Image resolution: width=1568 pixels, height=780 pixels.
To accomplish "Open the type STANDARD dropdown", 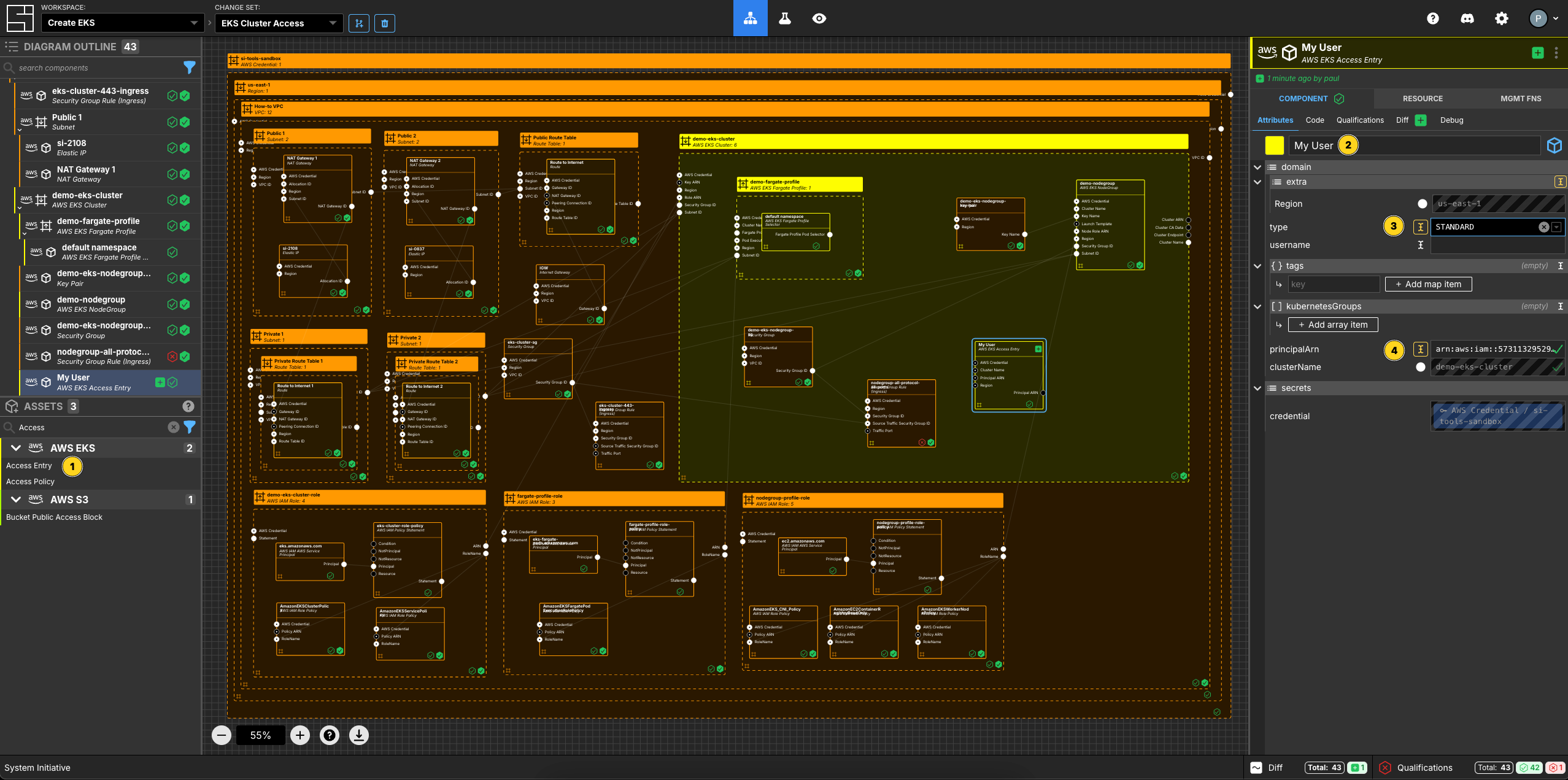I will click(x=1556, y=227).
